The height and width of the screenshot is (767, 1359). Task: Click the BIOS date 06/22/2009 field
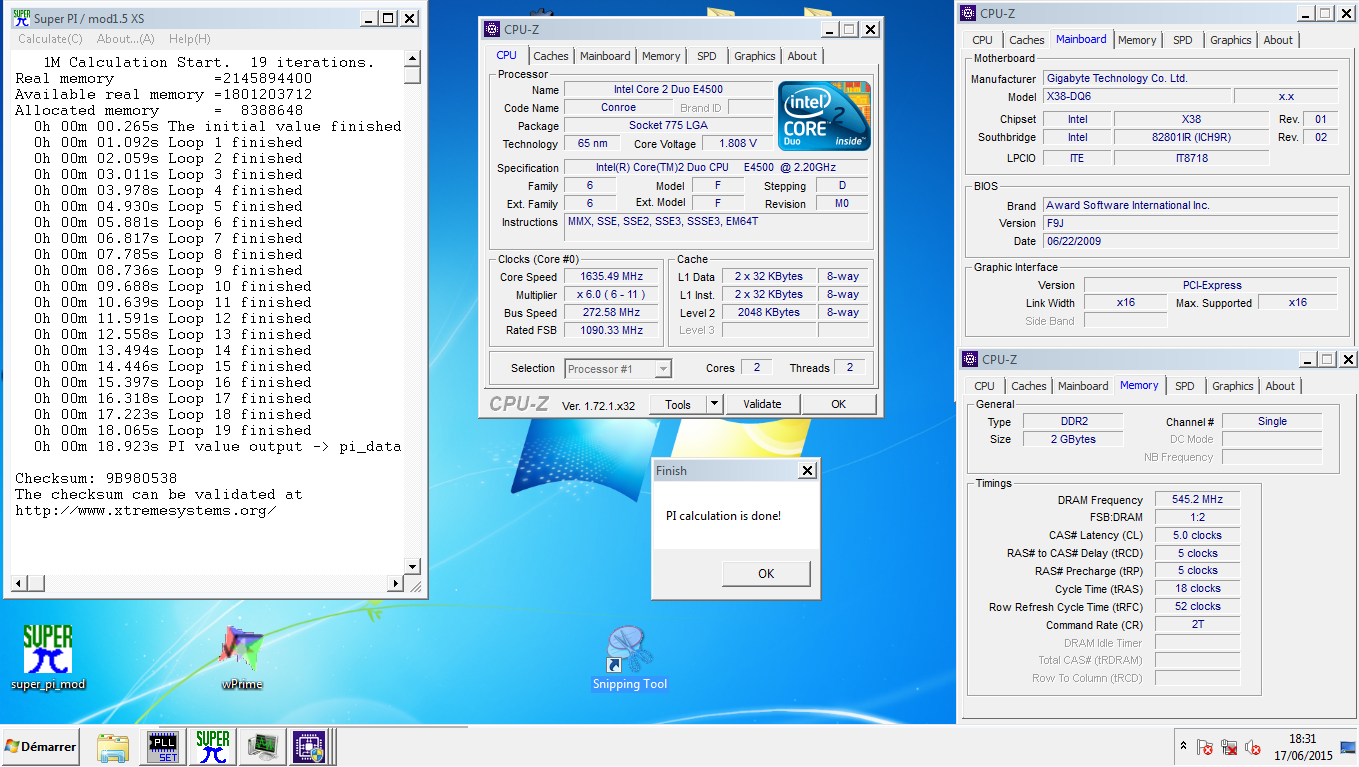[1190, 241]
